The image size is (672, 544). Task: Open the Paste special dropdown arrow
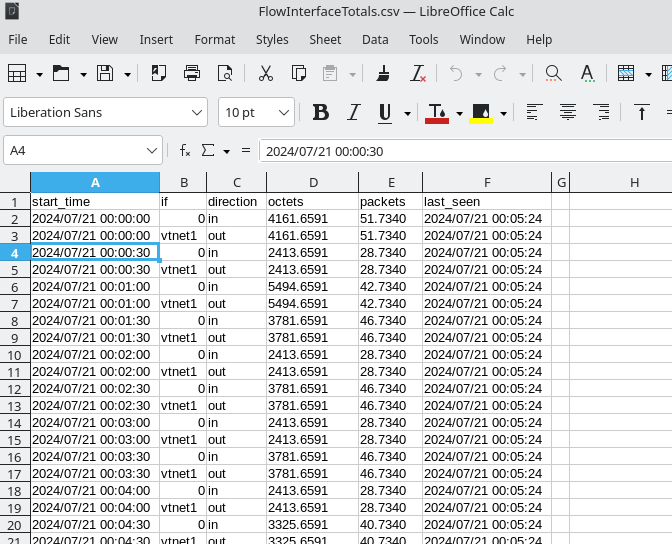point(352,74)
